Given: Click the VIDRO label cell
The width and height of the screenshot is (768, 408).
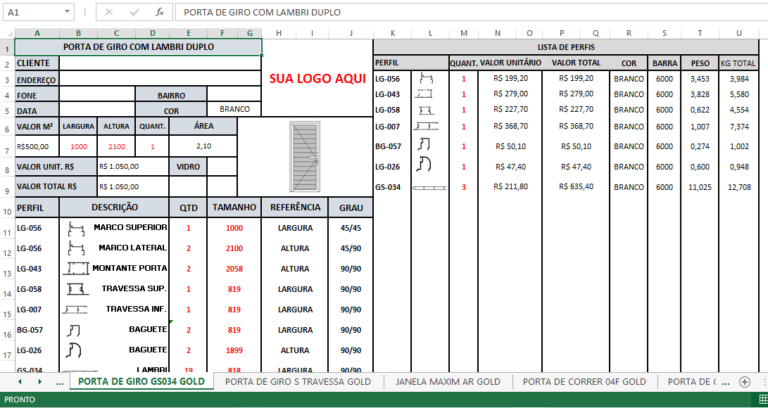Looking at the screenshot, I should [x=188, y=167].
